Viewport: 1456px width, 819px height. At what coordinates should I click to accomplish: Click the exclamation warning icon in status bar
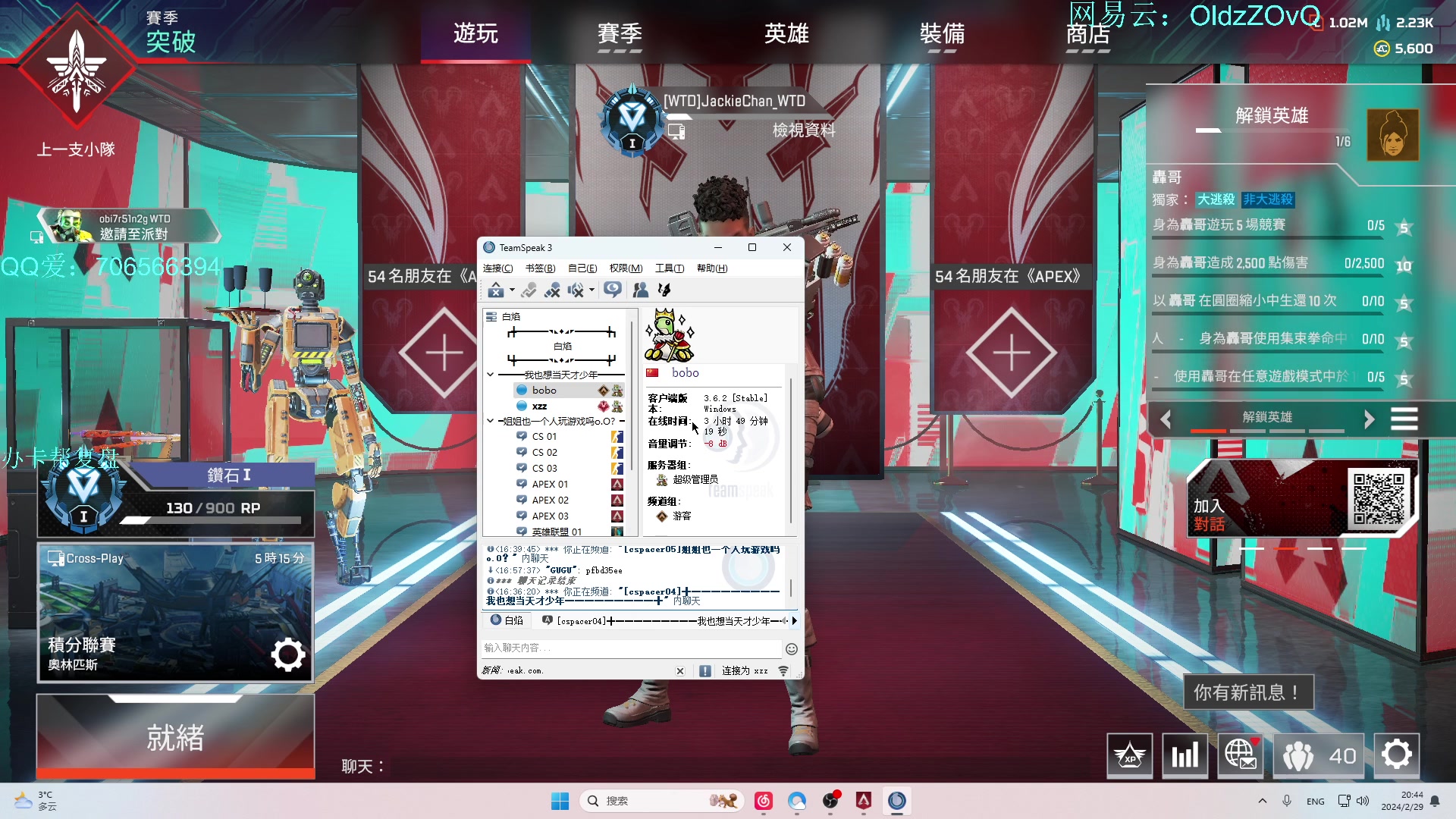(x=705, y=671)
